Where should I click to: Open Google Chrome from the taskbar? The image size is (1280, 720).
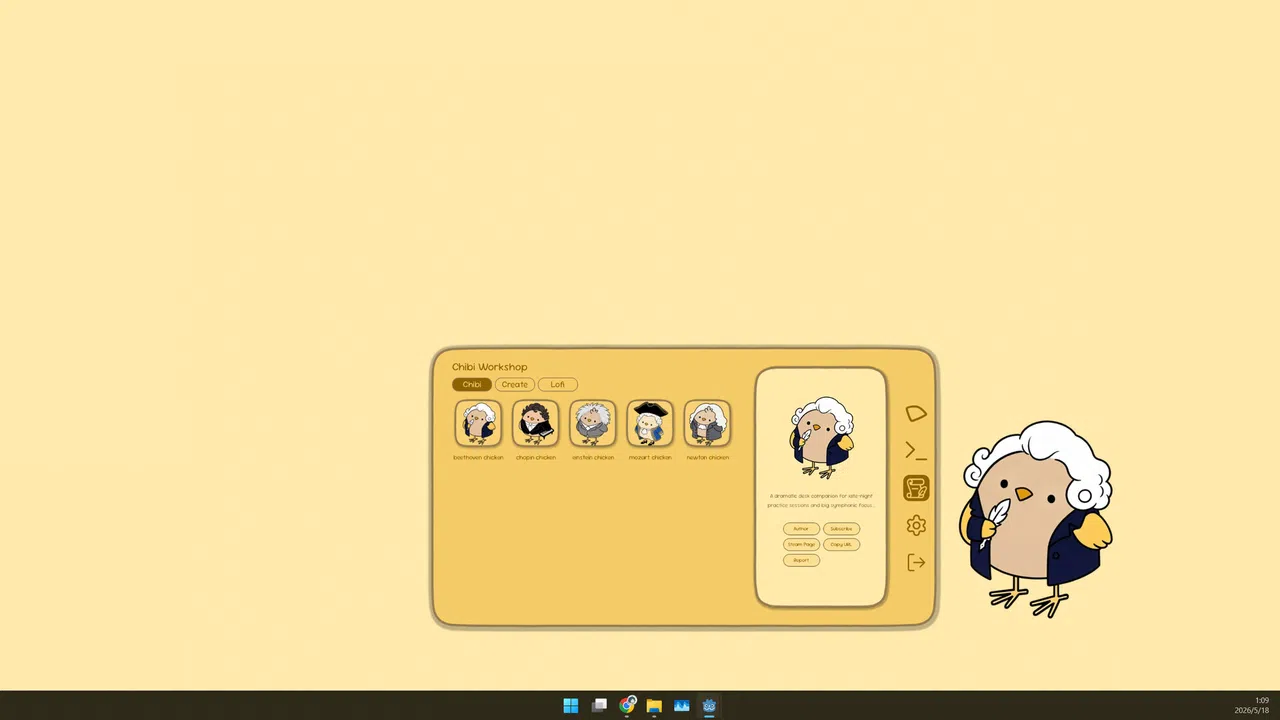(627, 706)
